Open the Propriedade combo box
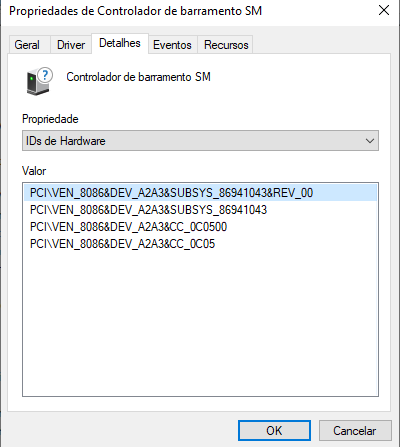Viewport: 400px width, 447px height. coord(200,141)
